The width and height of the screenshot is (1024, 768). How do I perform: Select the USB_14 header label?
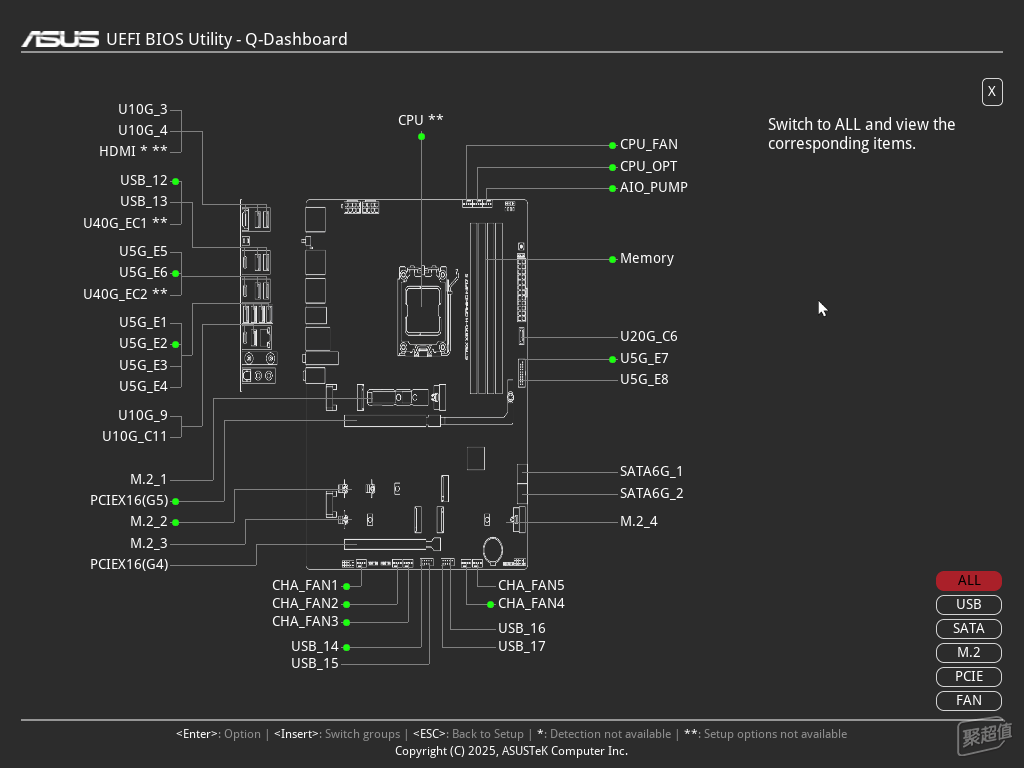point(315,647)
